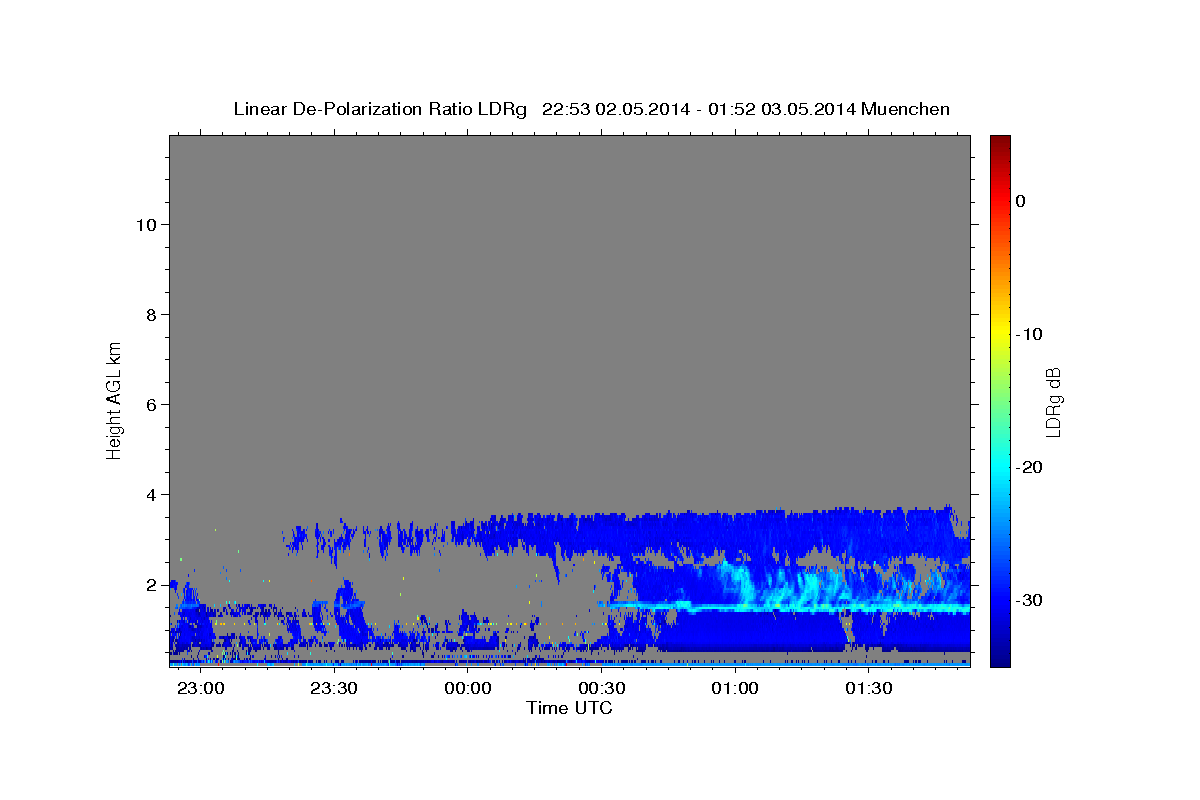Click the colorbar value -30 label
Image resolution: width=1200 pixels, height=800 pixels.
(x=1030, y=600)
